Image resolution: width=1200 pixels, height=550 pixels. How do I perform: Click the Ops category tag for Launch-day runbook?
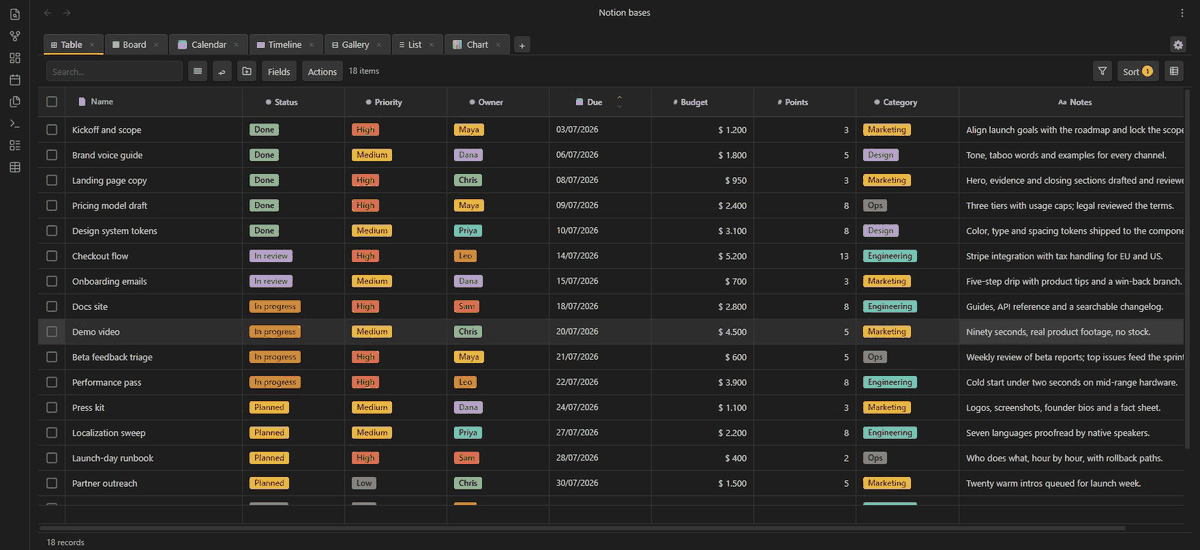point(875,458)
